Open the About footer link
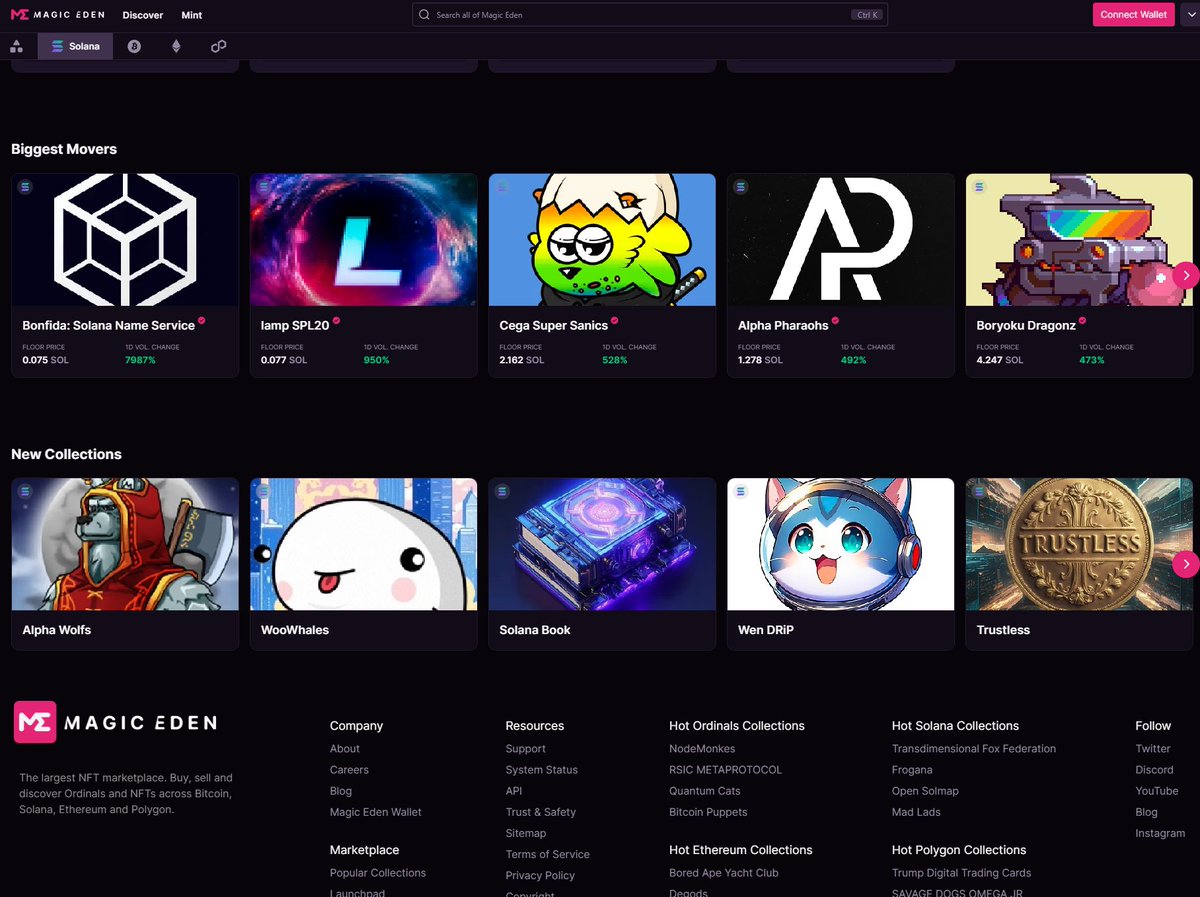This screenshot has width=1200, height=897. point(345,749)
